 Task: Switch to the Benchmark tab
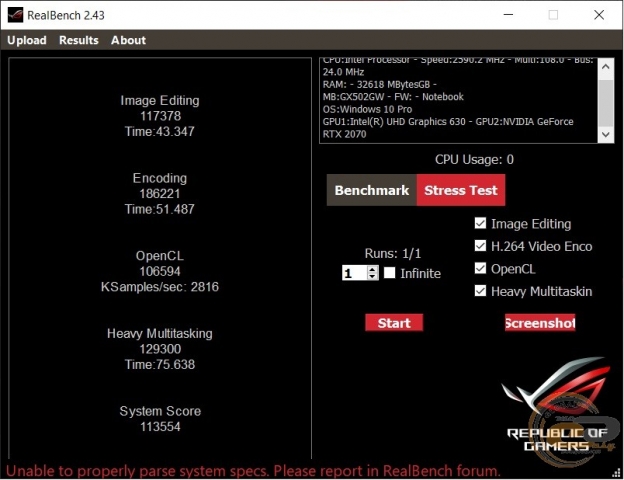pos(372,190)
